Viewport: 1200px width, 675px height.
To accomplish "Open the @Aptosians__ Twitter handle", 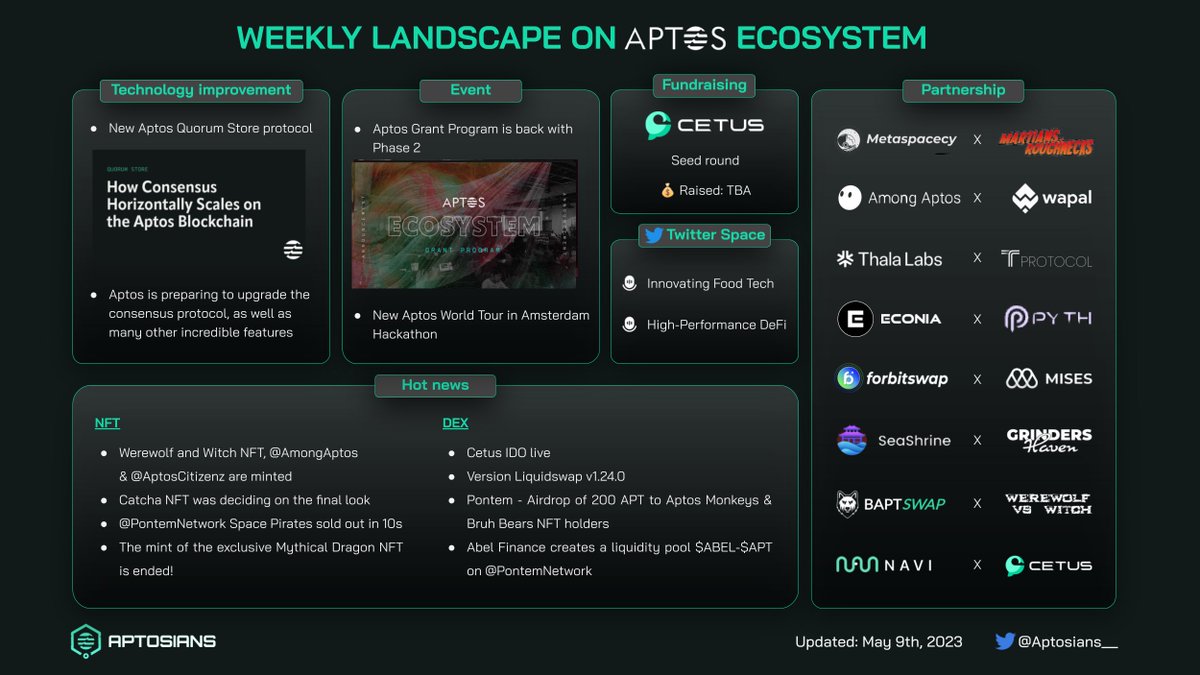I will coord(1069,642).
